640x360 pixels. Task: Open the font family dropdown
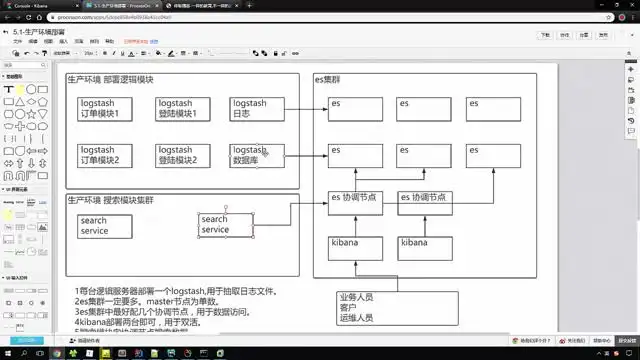coord(66,53)
